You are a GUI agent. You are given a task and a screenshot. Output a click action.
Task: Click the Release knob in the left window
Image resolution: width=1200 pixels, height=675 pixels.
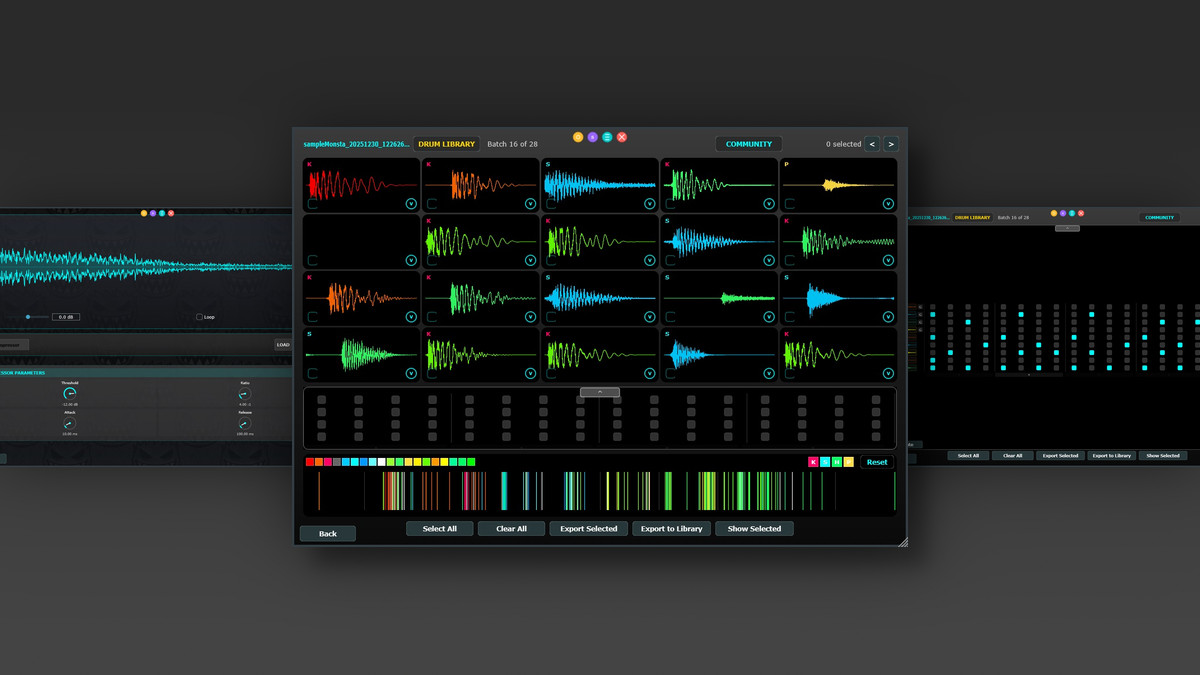(245, 424)
